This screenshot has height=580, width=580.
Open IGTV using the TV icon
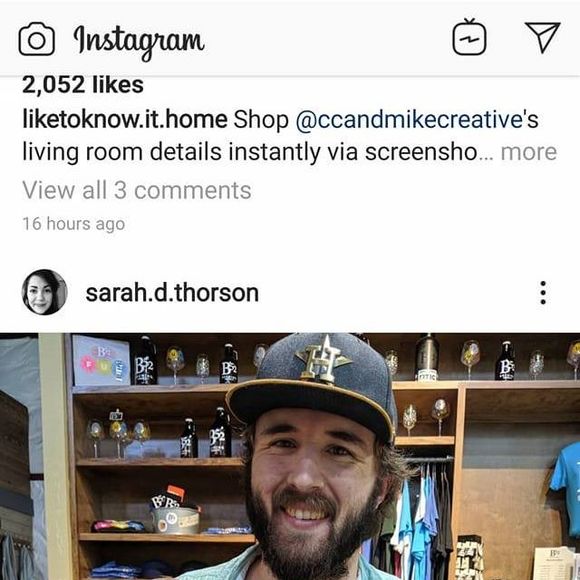coord(469,37)
